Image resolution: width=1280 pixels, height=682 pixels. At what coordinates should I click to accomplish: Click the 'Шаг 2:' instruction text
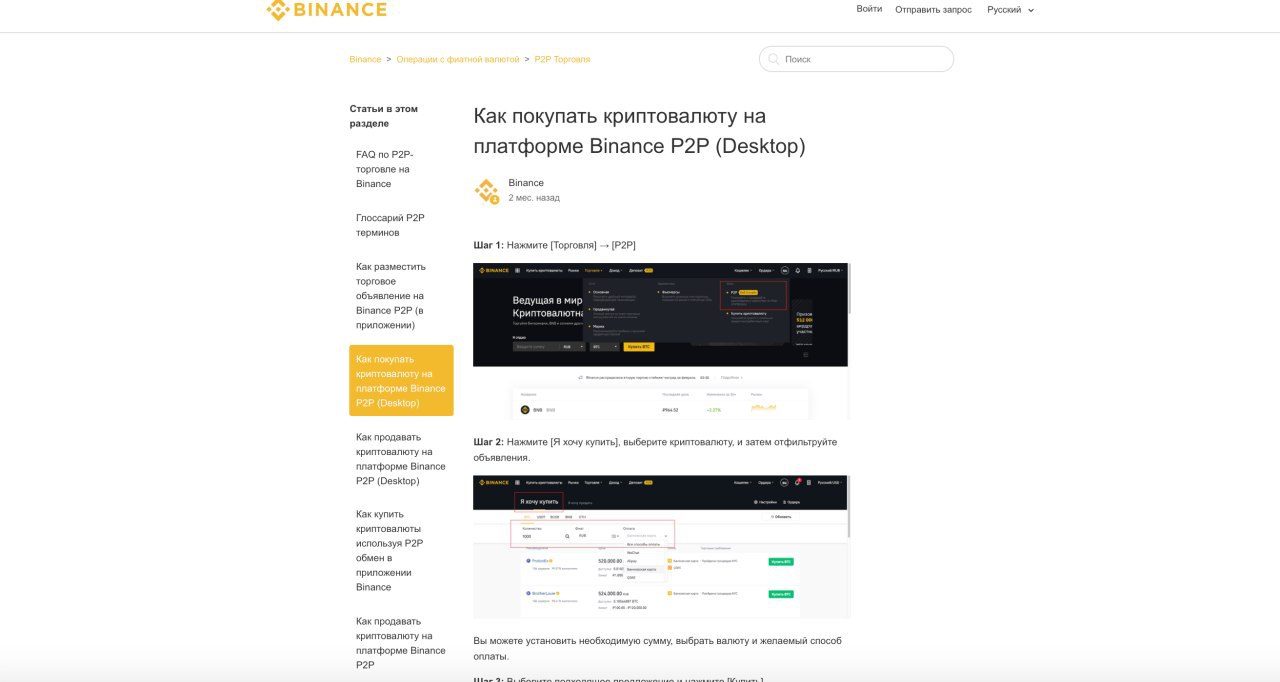click(655, 450)
